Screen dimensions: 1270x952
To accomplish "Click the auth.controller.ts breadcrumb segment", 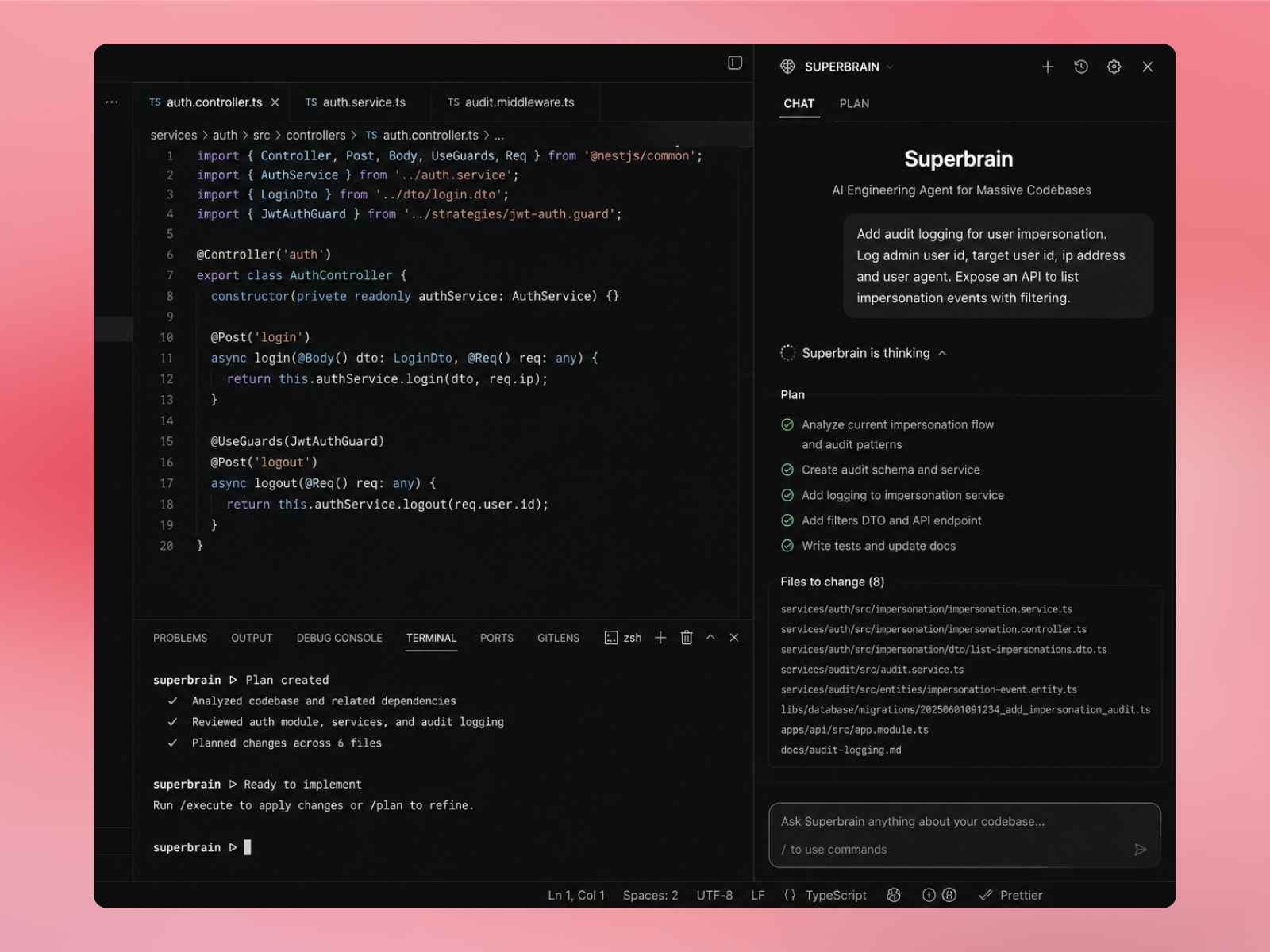I will tap(422, 136).
